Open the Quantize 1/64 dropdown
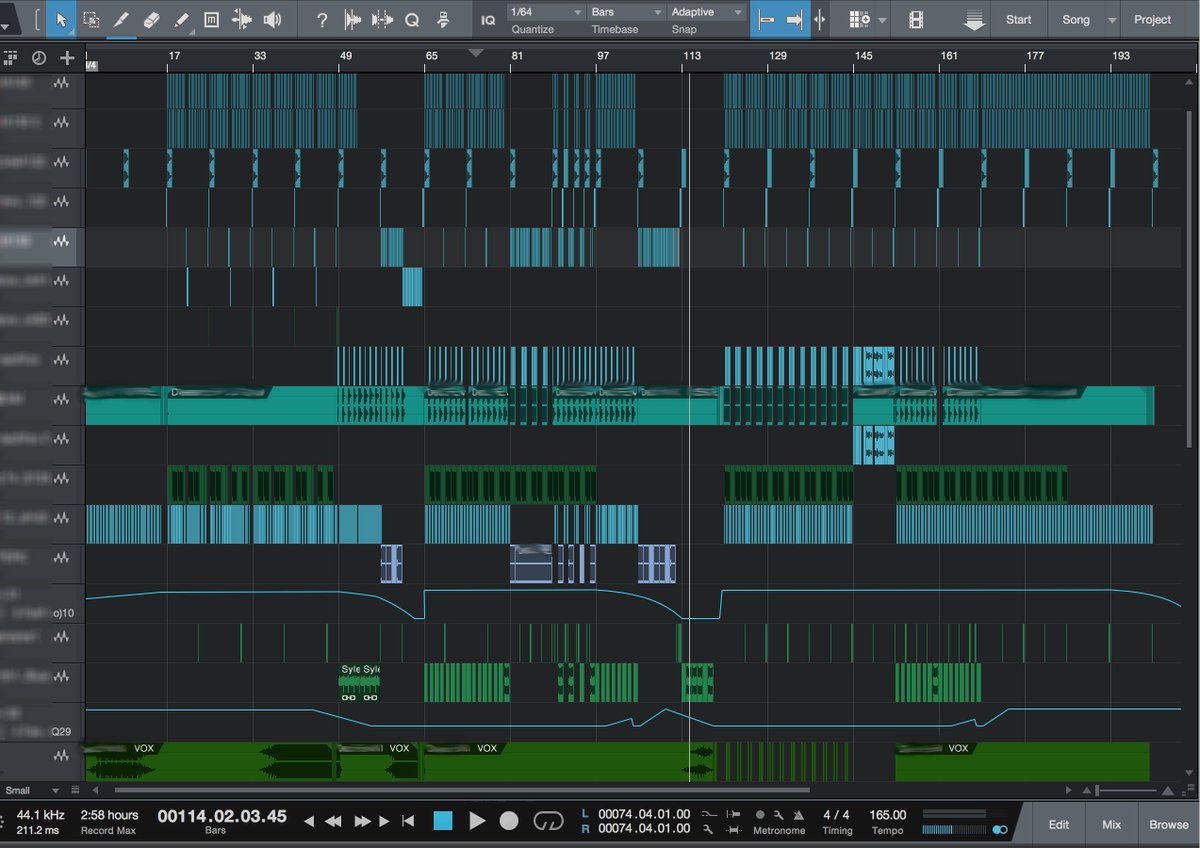1200x848 pixels. 546,12
